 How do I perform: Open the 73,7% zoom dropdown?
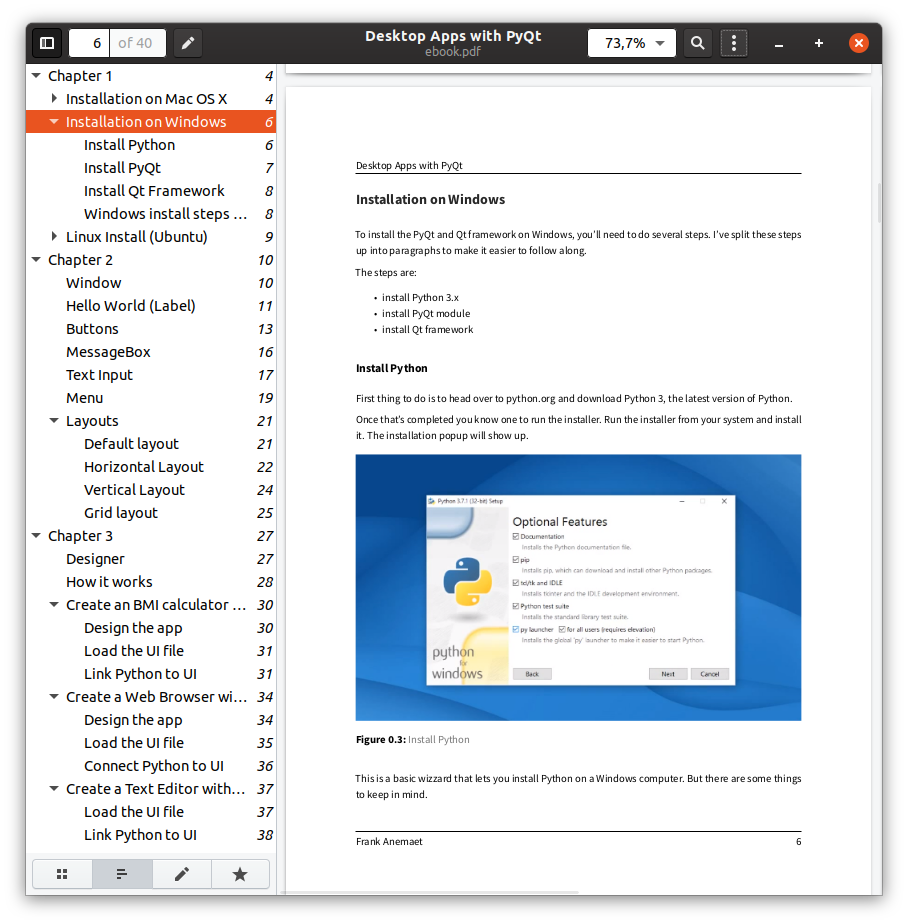[x=632, y=43]
